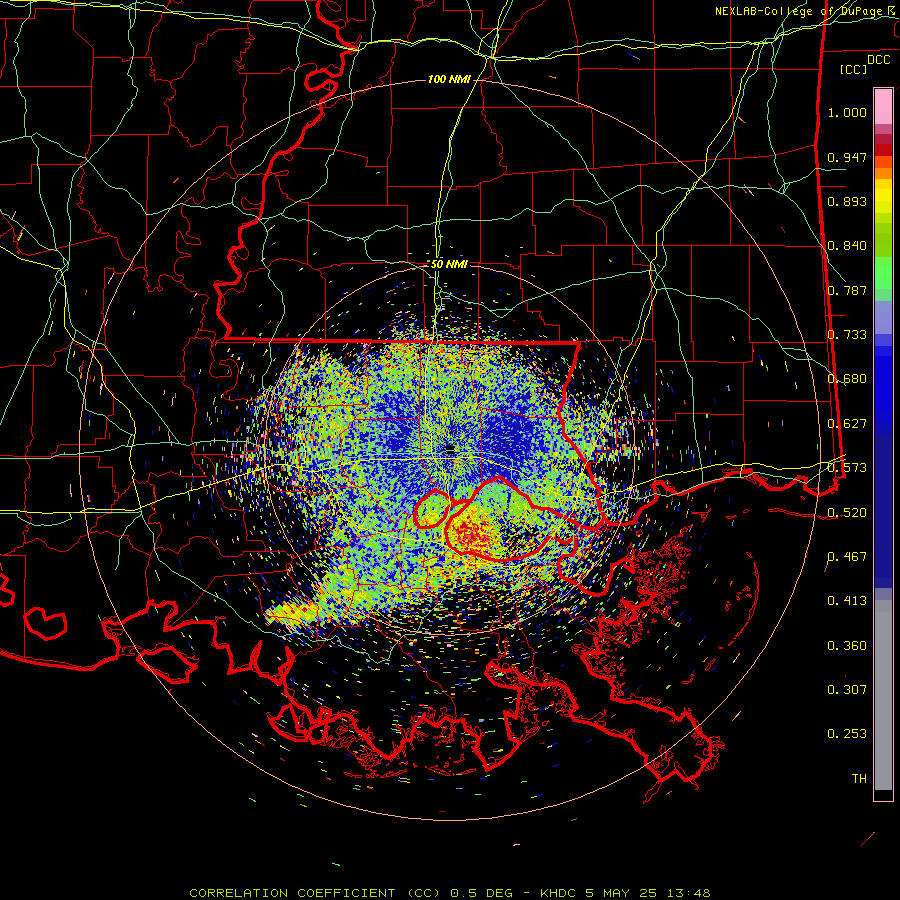
Task: Pick the gray segment of the color bar
Action: click(x=883, y=695)
